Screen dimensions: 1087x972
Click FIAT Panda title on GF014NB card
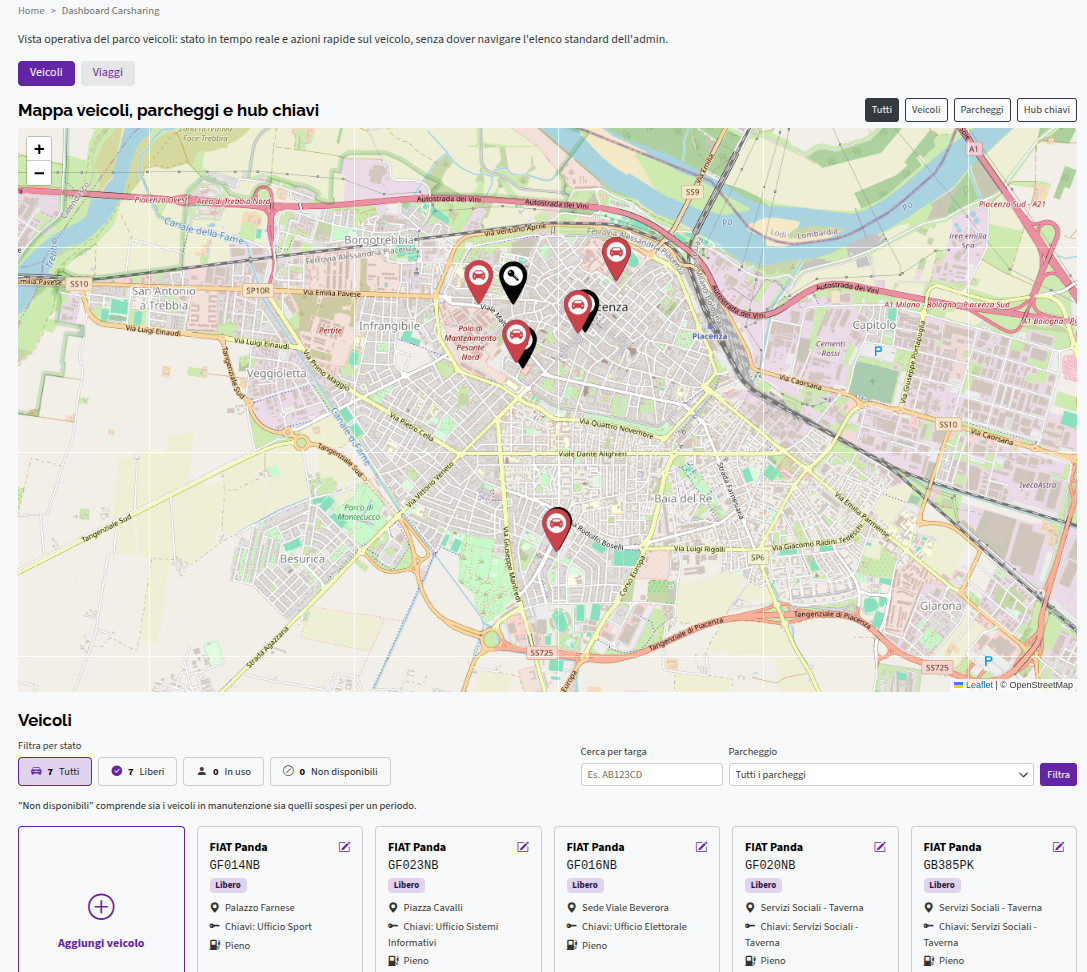click(x=238, y=847)
